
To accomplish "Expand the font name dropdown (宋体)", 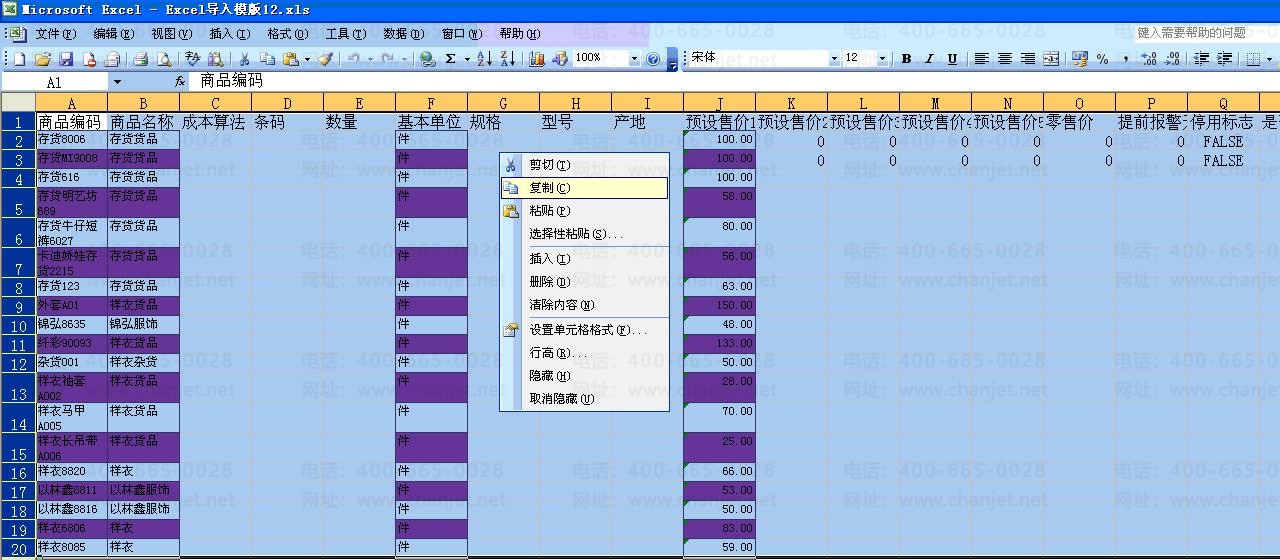I will tap(834, 59).
